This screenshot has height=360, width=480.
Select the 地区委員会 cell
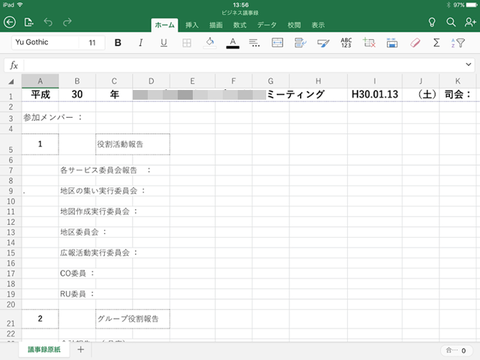83,232
